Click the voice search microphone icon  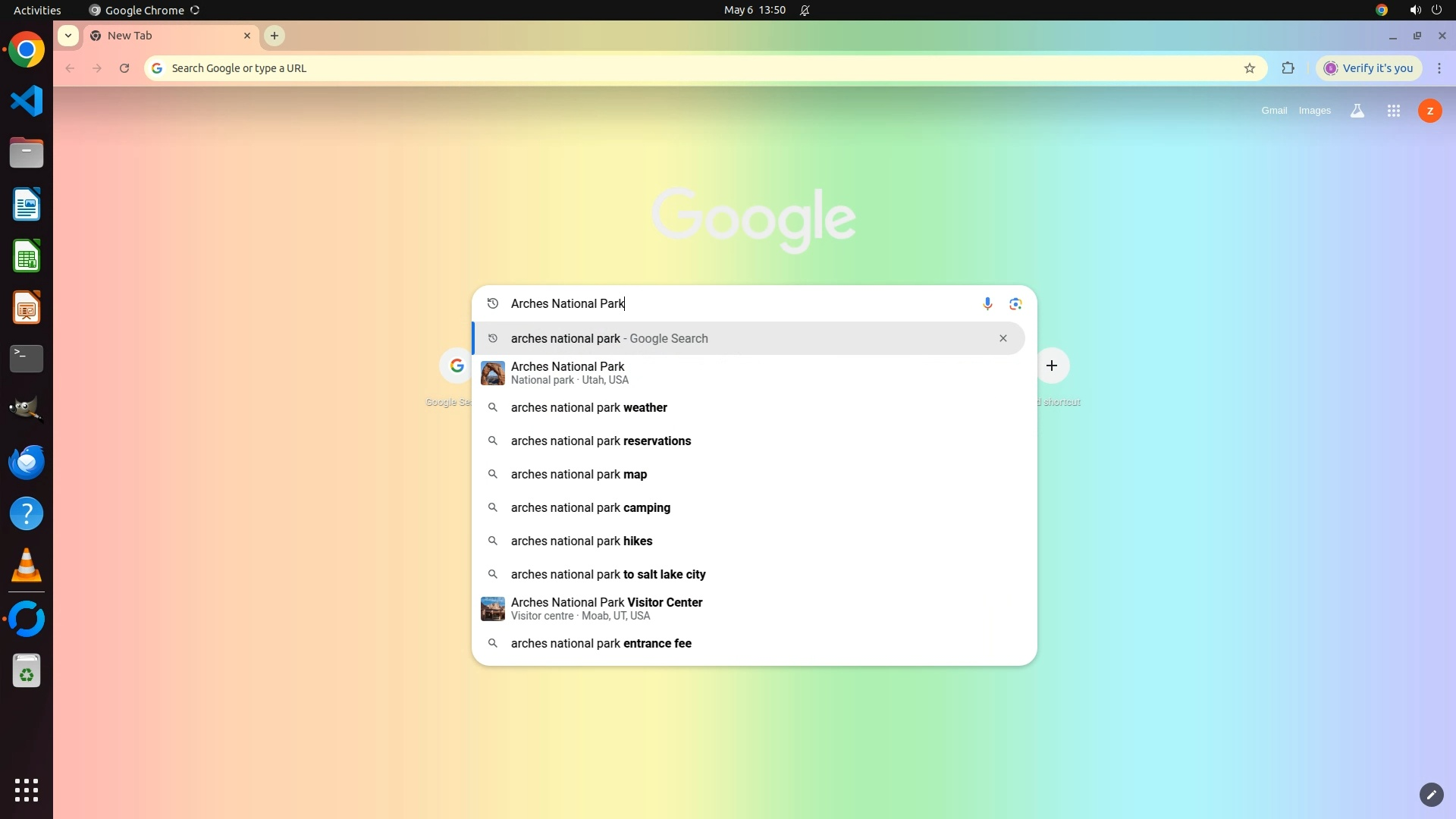[987, 304]
